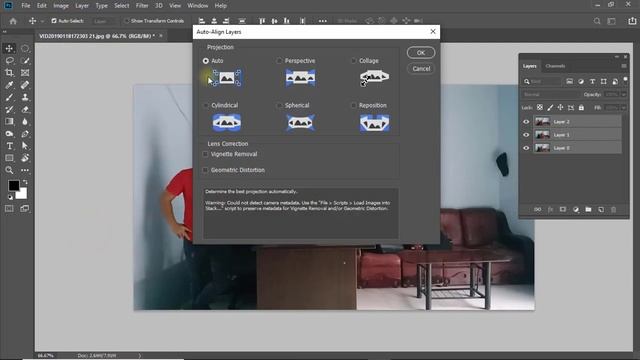The image size is (640, 360).
Task: Activate the Crop tool
Action: coord(9,73)
